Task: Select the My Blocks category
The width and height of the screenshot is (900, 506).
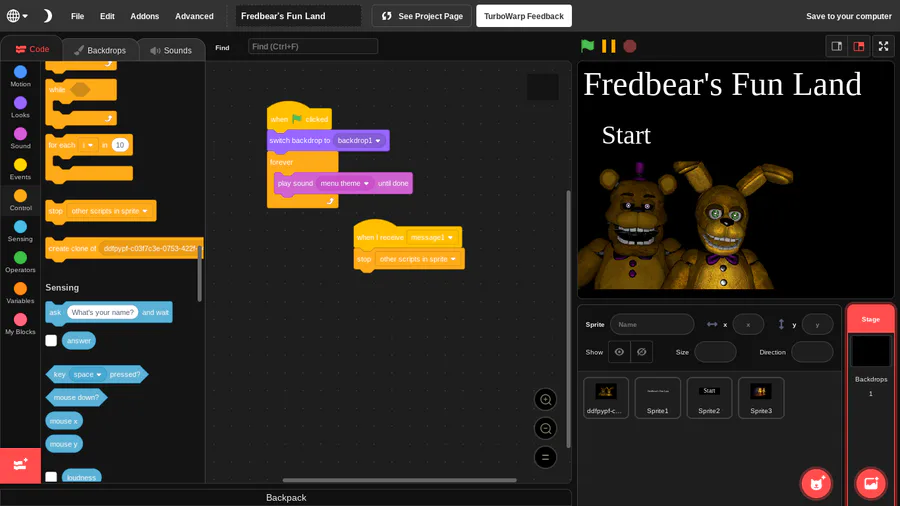Action: (20, 324)
